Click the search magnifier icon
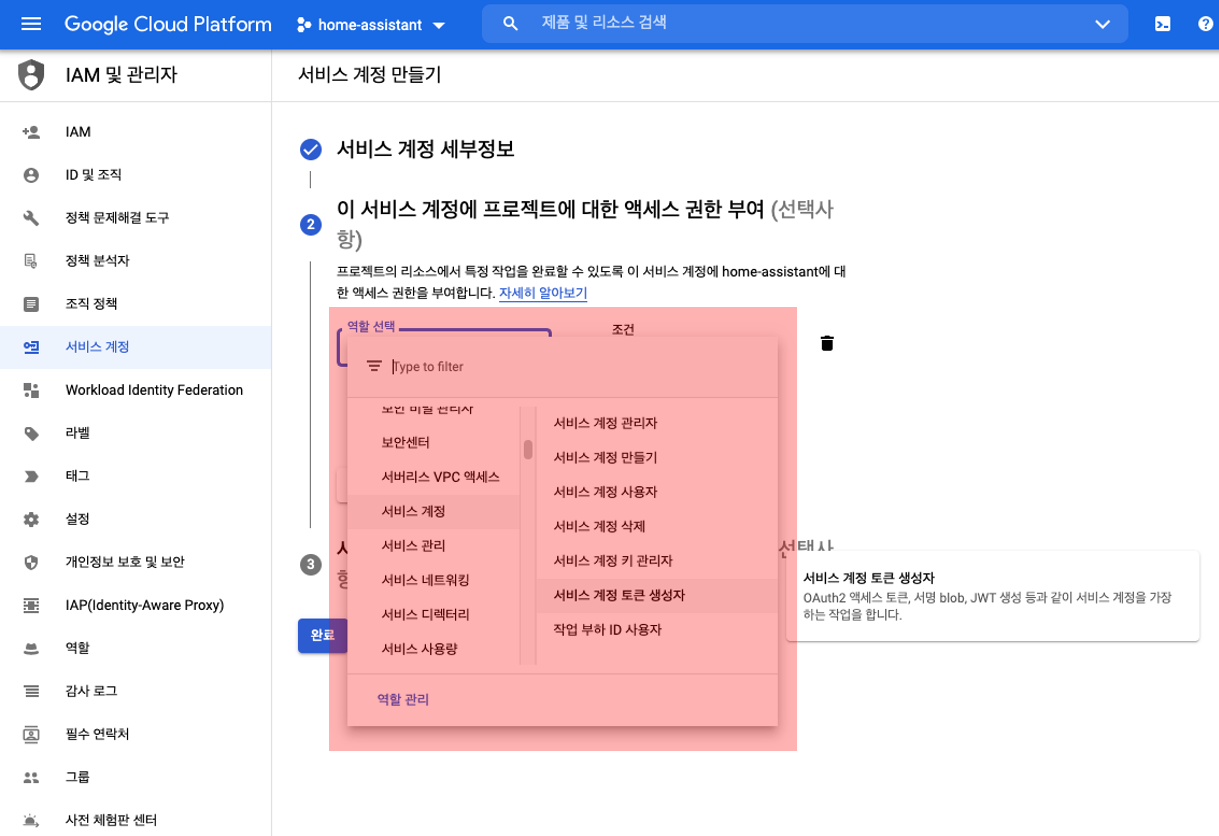This screenshot has height=836, width=1219. point(510,23)
